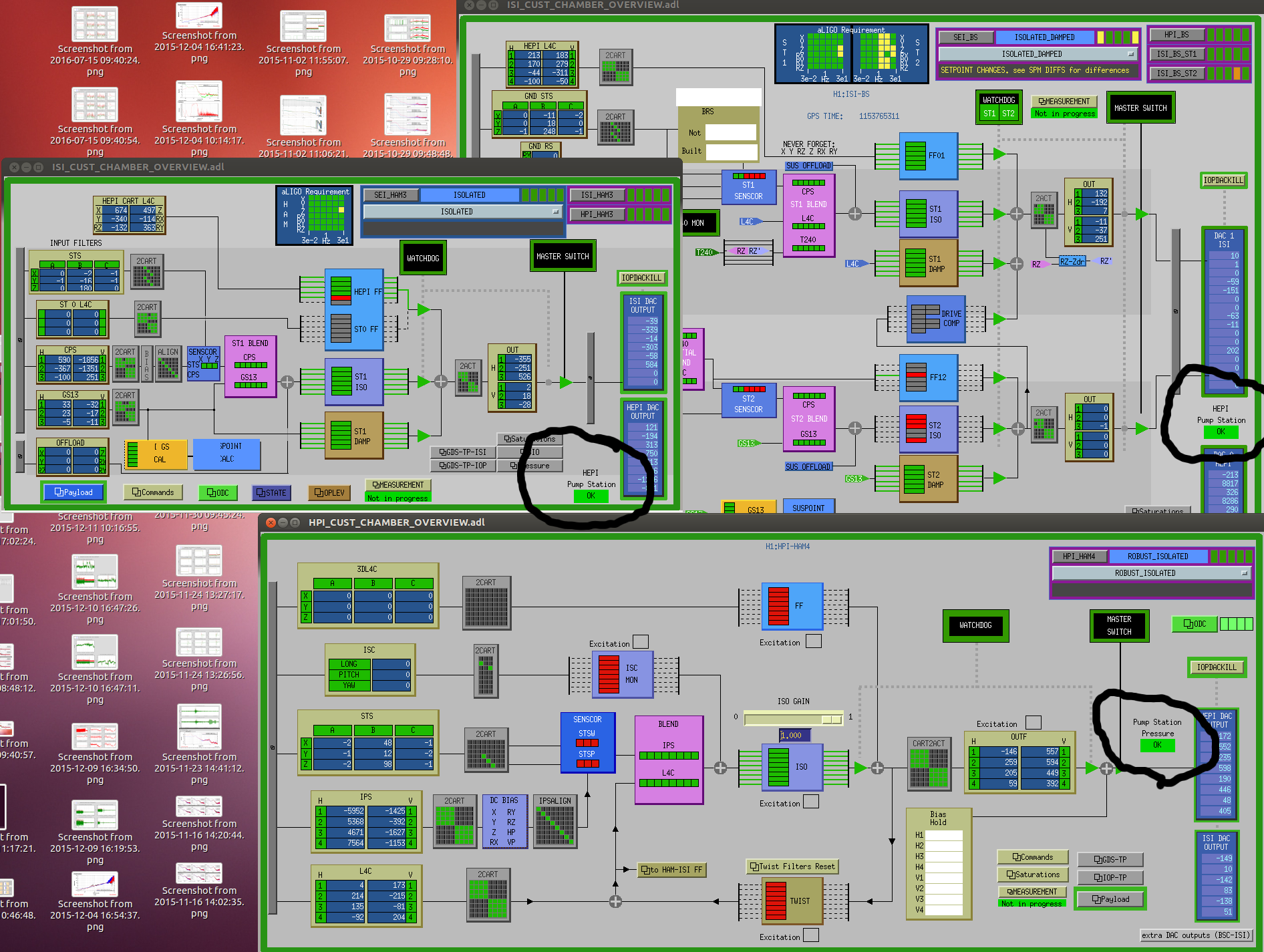Click the SEI_HAM3 guardian button
The width and height of the screenshot is (1264, 952).
point(390,195)
